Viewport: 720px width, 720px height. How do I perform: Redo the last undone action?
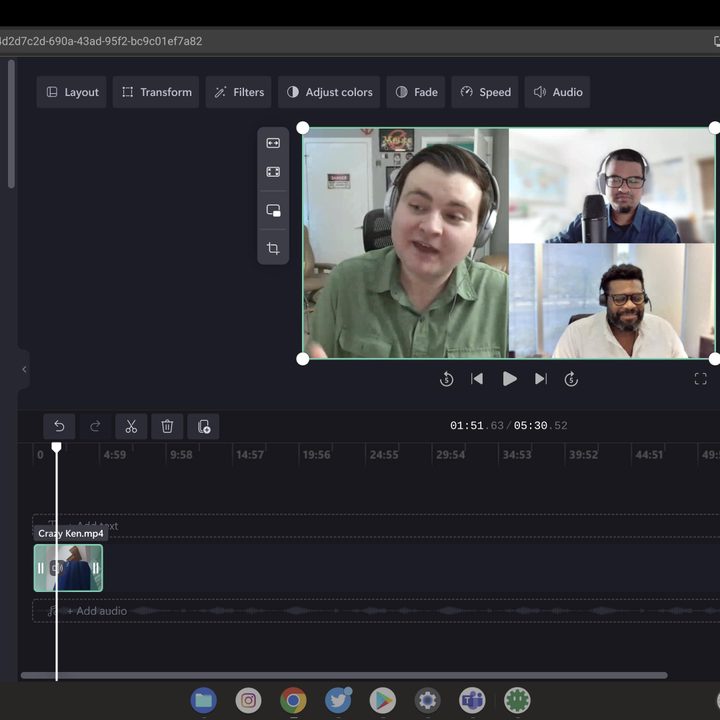click(x=95, y=427)
